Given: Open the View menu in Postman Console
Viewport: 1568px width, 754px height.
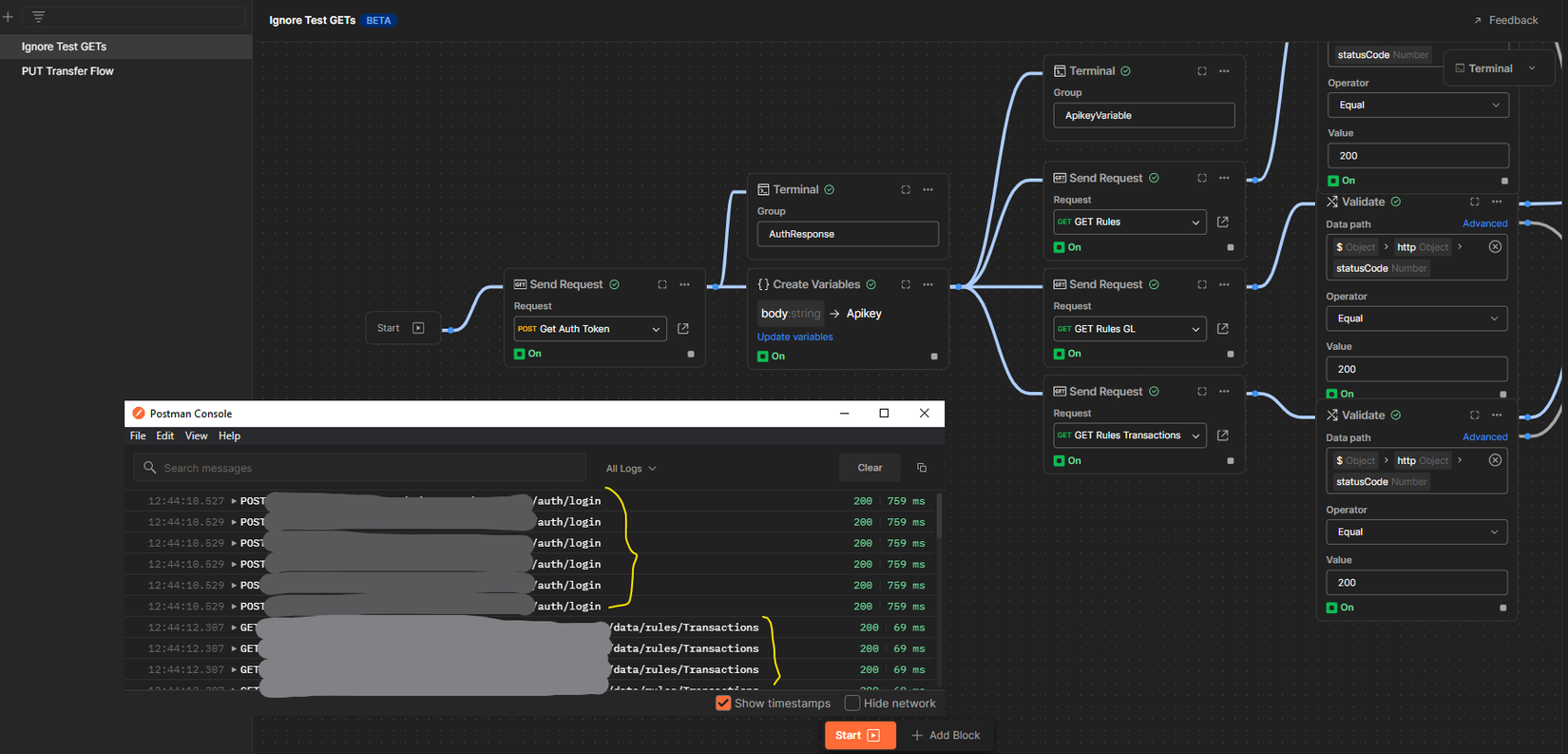Looking at the screenshot, I should click(196, 435).
